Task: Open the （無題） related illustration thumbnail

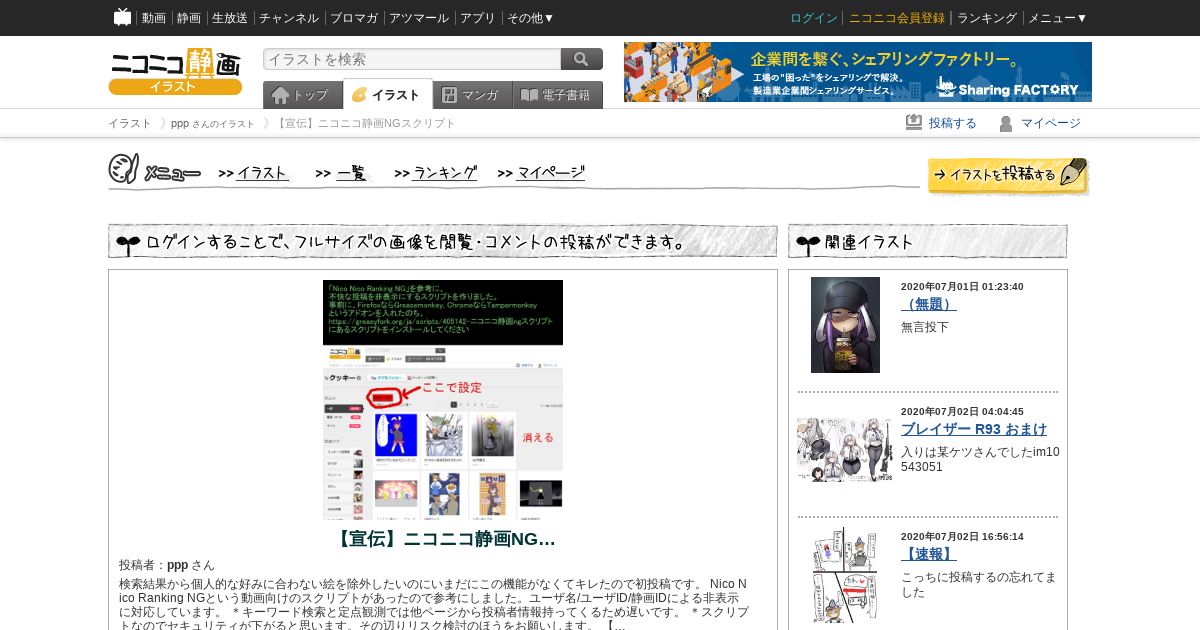Action: pyautogui.click(x=845, y=325)
